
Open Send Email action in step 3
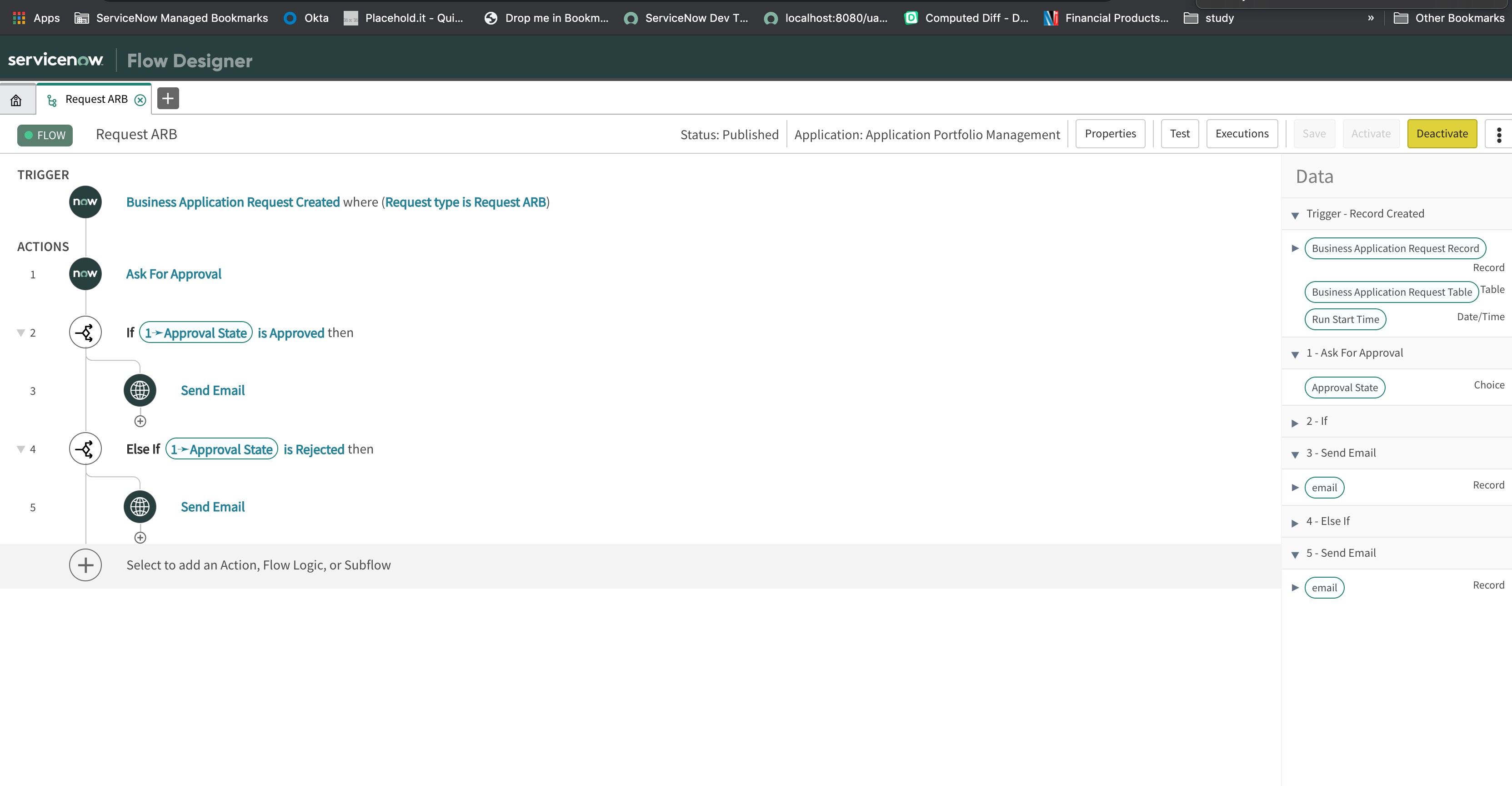point(212,390)
